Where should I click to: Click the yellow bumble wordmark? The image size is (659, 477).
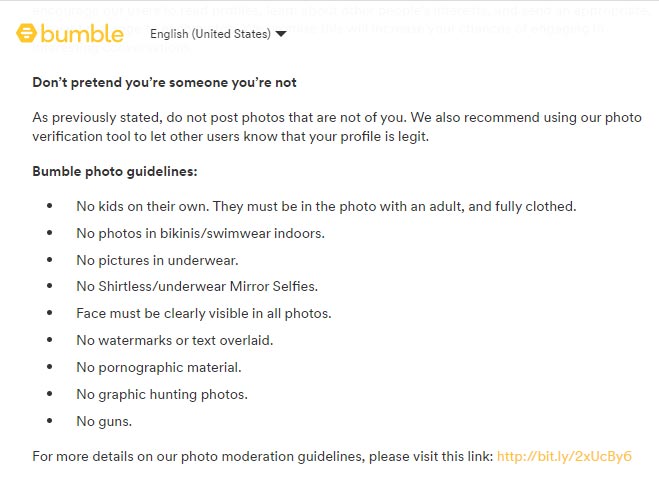[82, 33]
